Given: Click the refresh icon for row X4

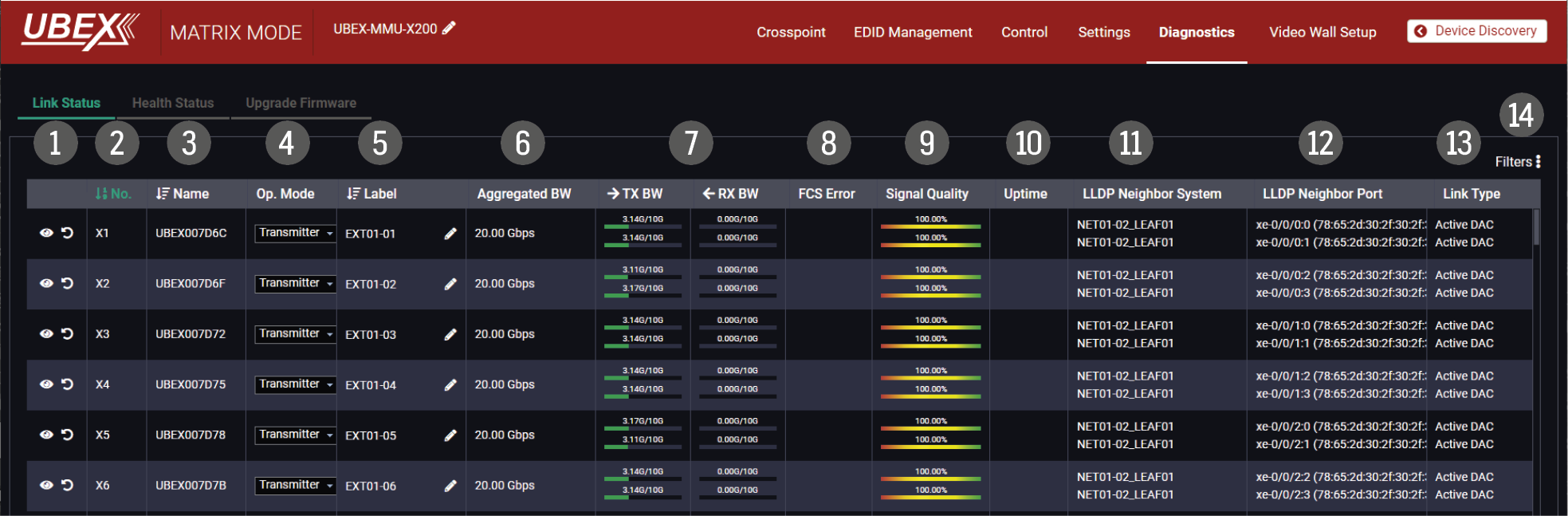Looking at the screenshot, I should 68,384.
